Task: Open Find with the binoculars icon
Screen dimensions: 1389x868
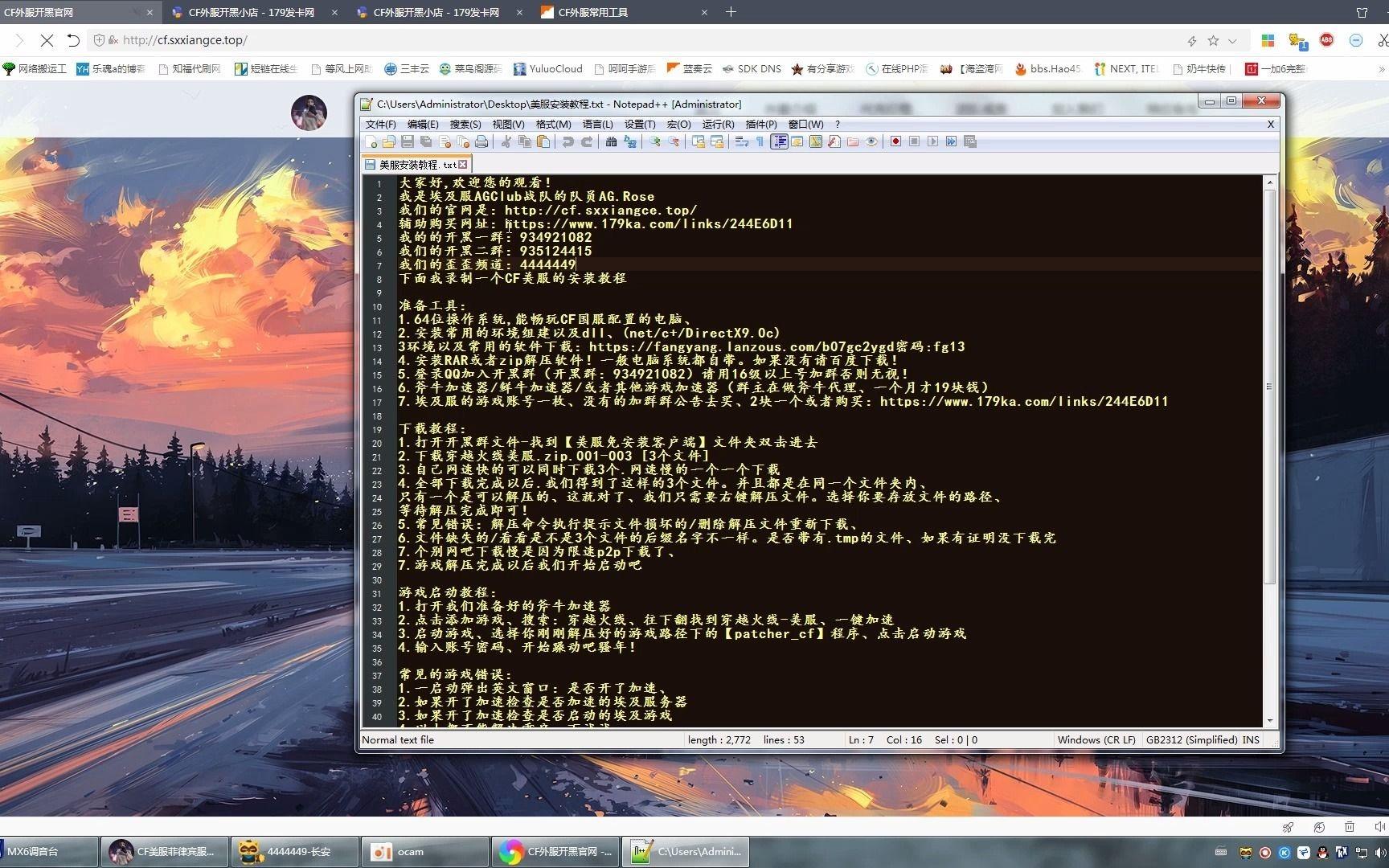Action: pyautogui.click(x=611, y=141)
